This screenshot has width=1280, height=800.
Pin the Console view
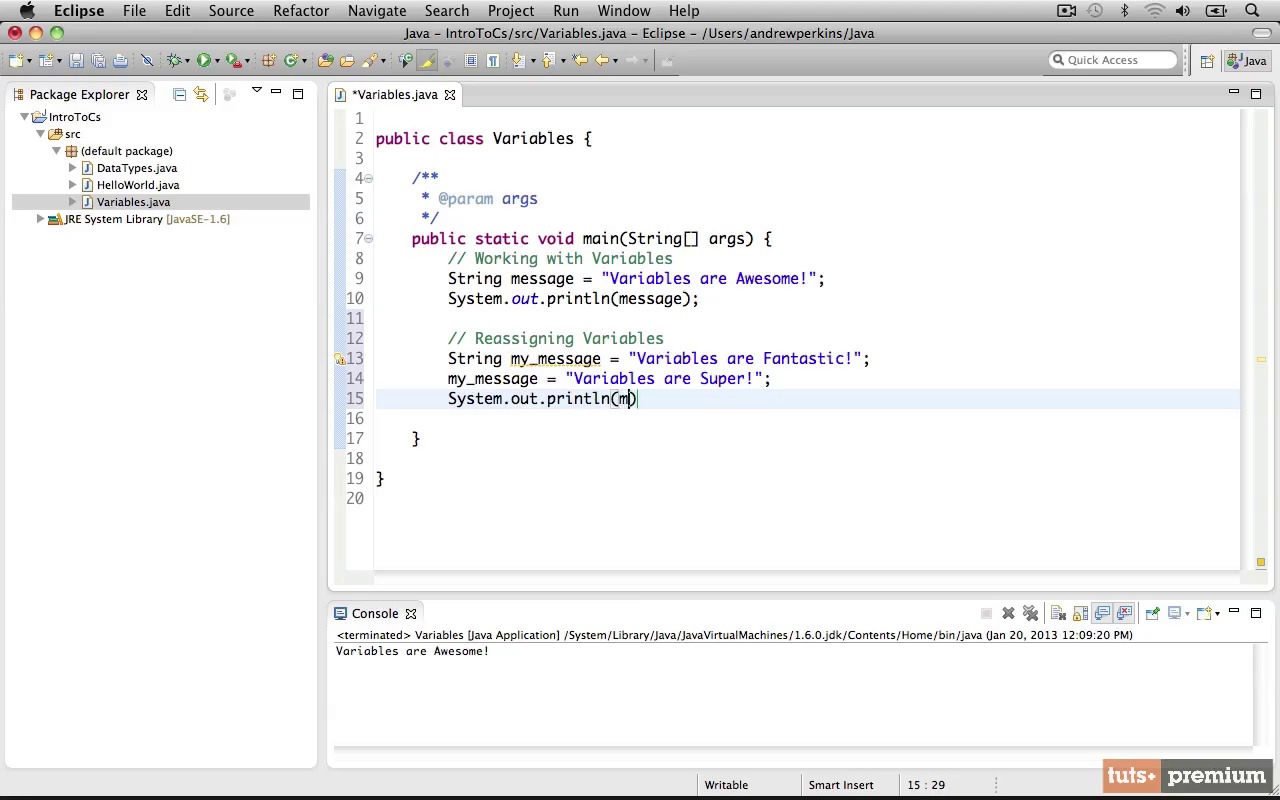coord(1152,613)
